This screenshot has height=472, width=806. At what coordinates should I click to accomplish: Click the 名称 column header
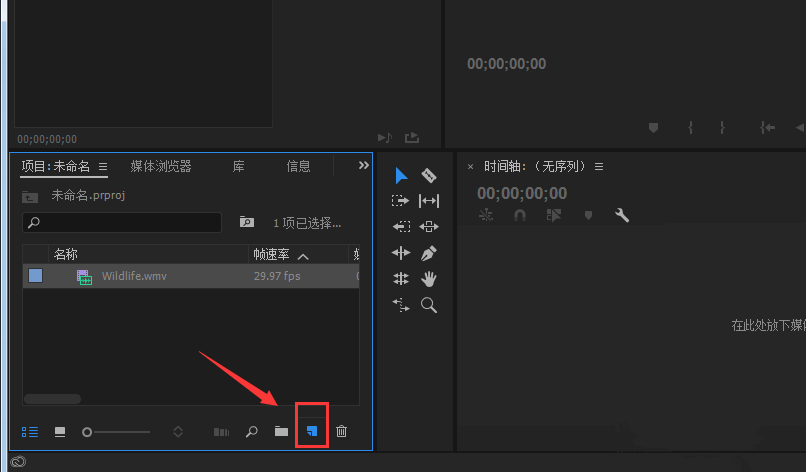click(x=66, y=255)
